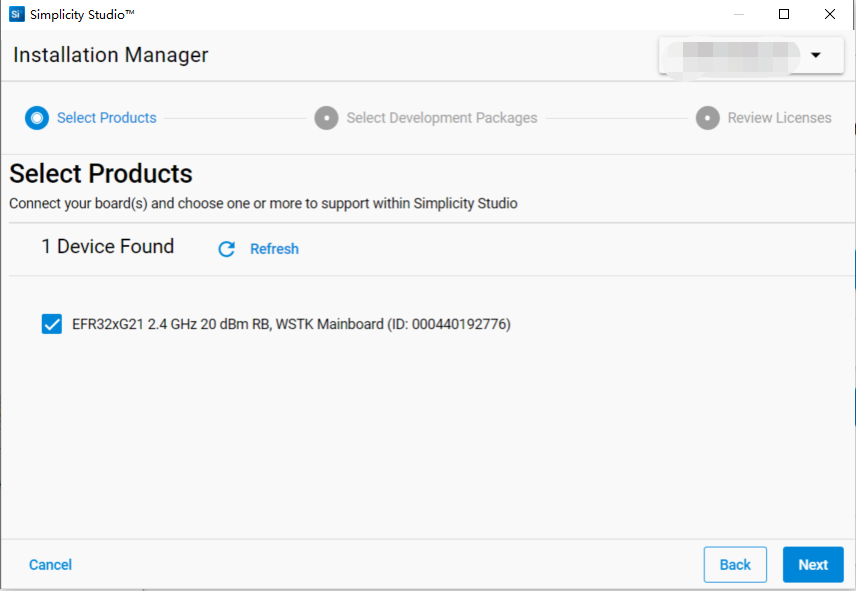Screen dimensions: 856x591
Task: Minimize the Simplicity Studio window
Action: coord(739,14)
